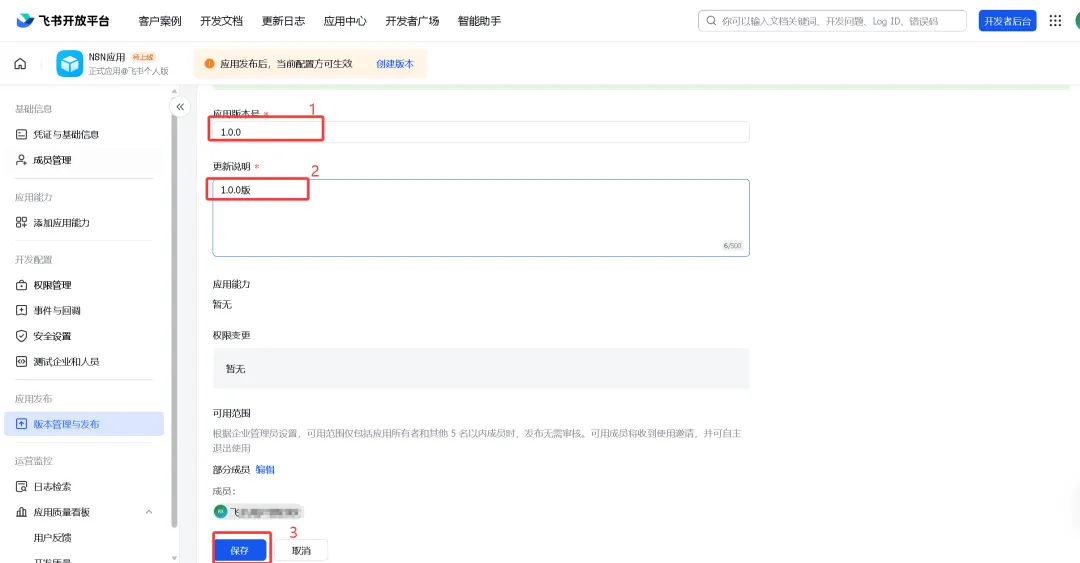Click the 6/500 character counter
The height and width of the screenshot is (563, 1080).
point(732,245)
